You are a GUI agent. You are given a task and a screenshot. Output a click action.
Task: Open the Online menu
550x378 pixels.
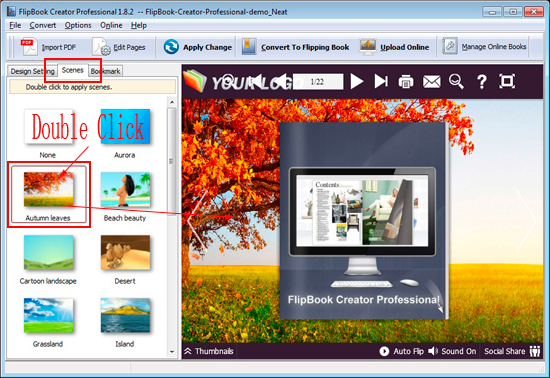coord(111,25)
